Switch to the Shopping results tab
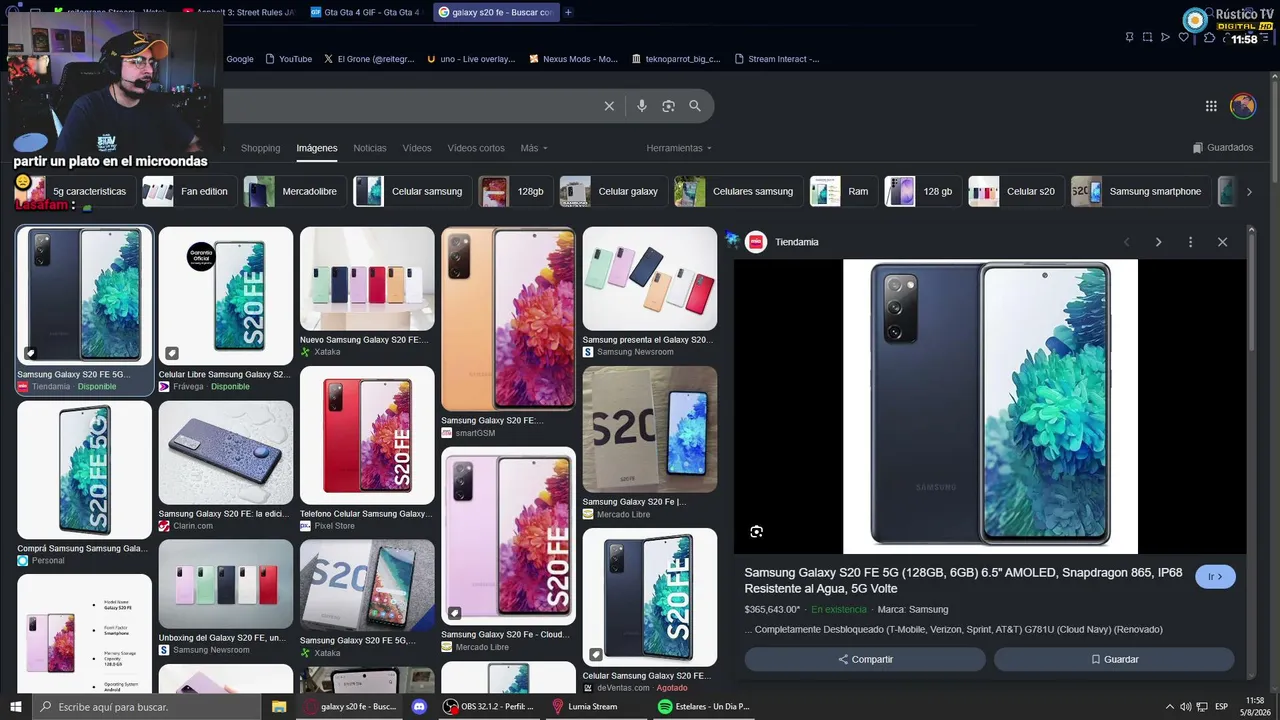The height and width of the screenshot is (720, 1280). [260, 148]
